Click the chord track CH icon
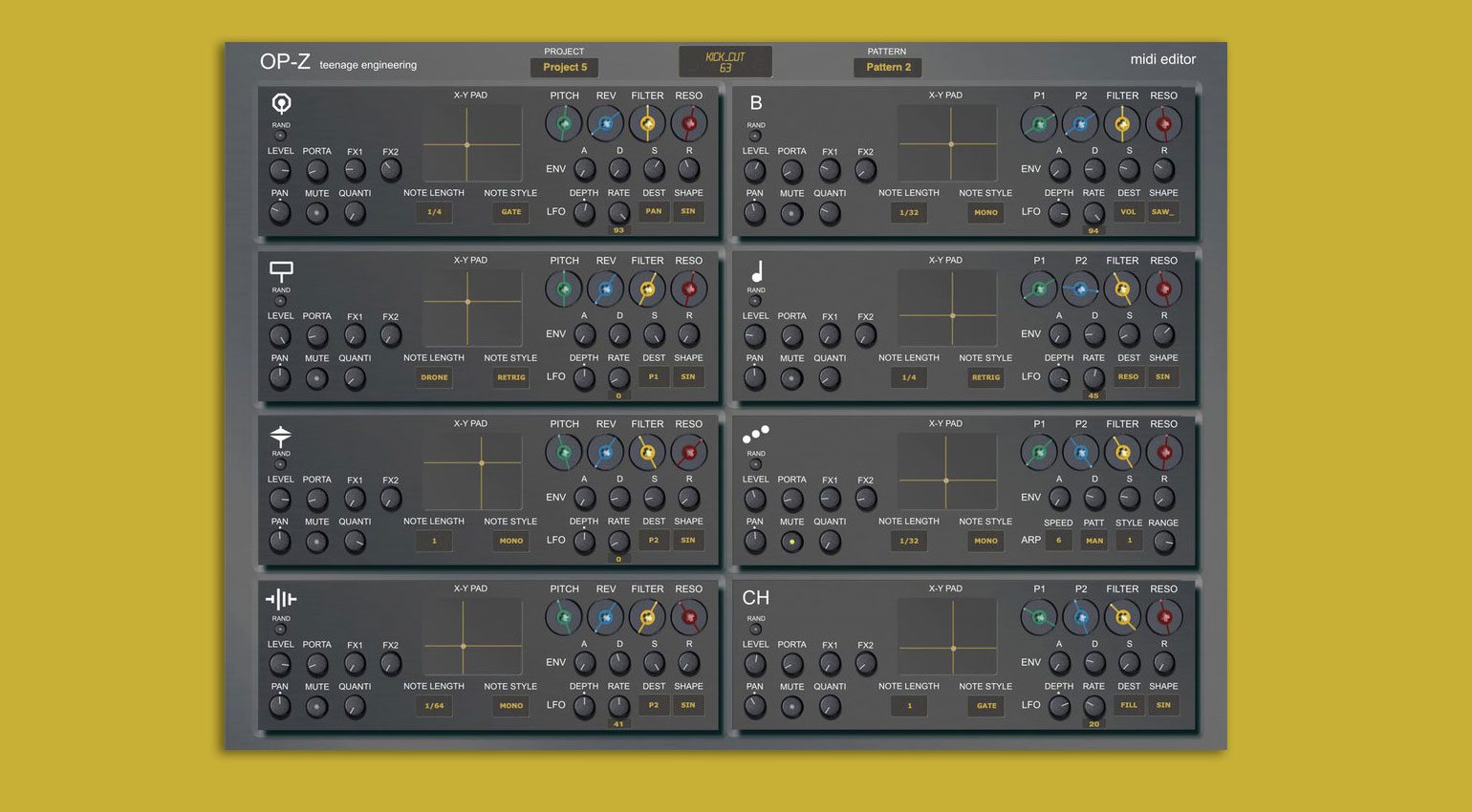The width and height of the screenshot is (1472, 812). [x=756, y=598]
